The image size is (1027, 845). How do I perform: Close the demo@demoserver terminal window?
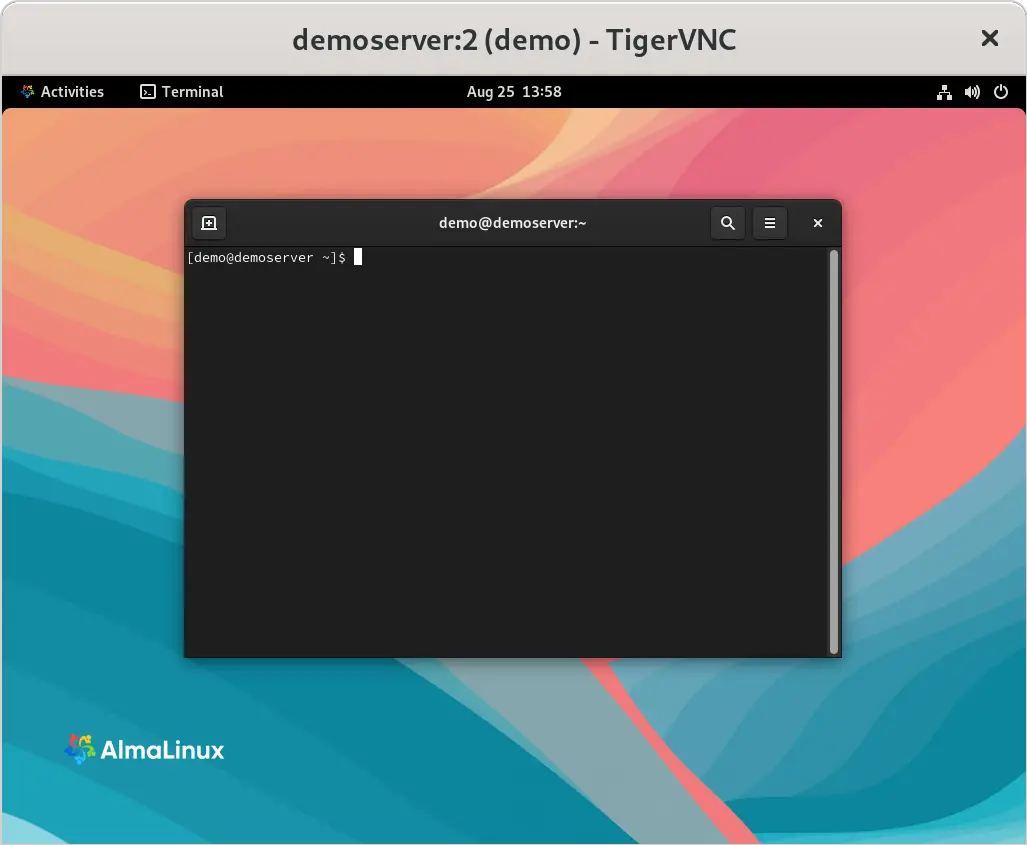pos(817,223)
